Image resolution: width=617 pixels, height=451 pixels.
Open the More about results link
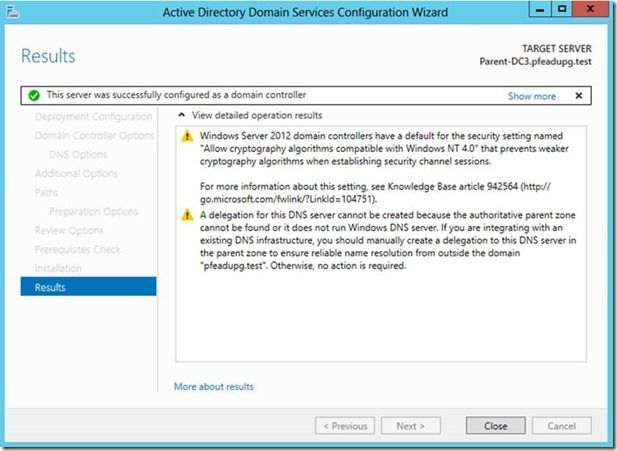coord(214,386)
